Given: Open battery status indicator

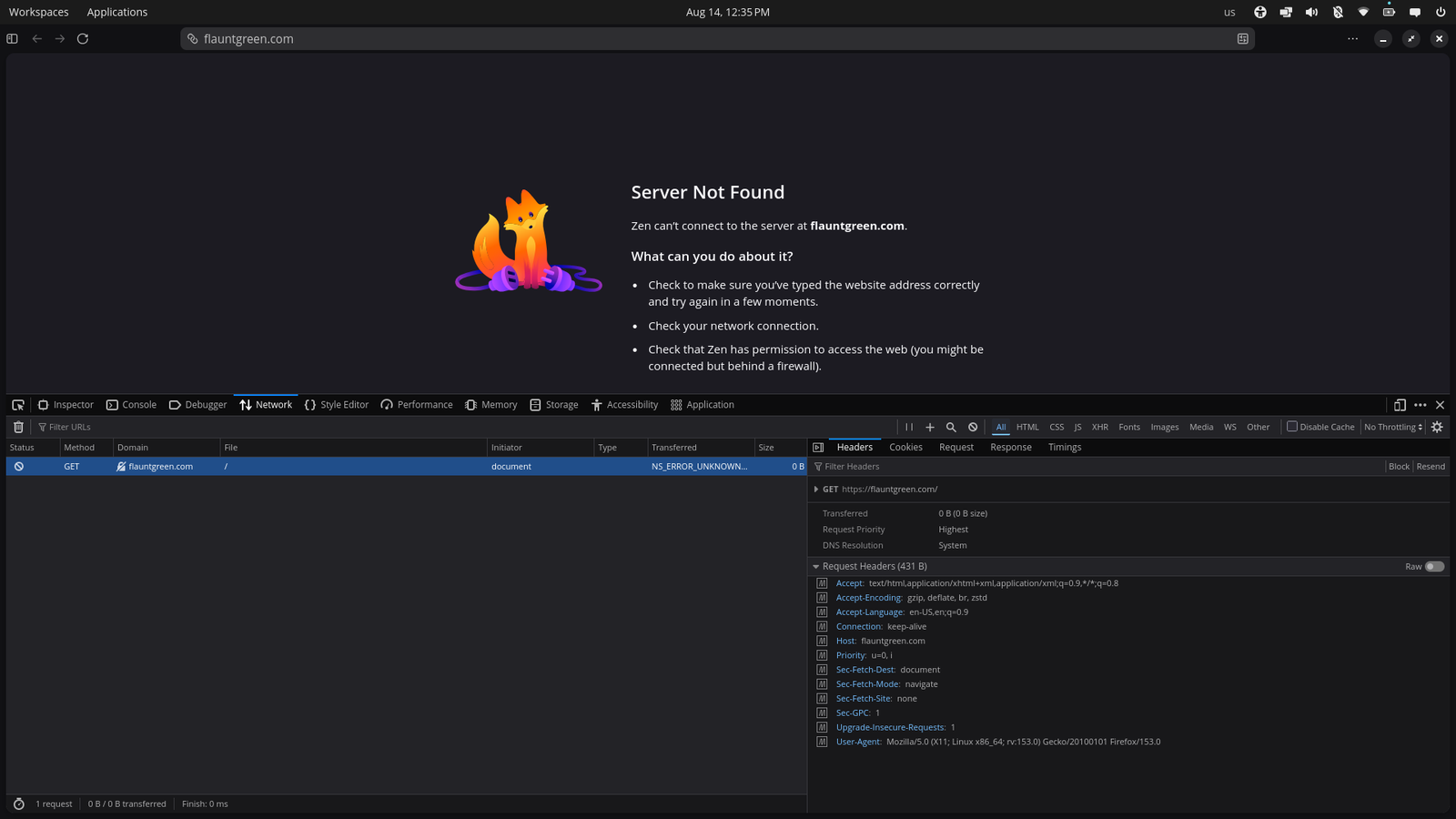Looking at the screenshot, I should pyautogui.click(x=1389, y=12).
